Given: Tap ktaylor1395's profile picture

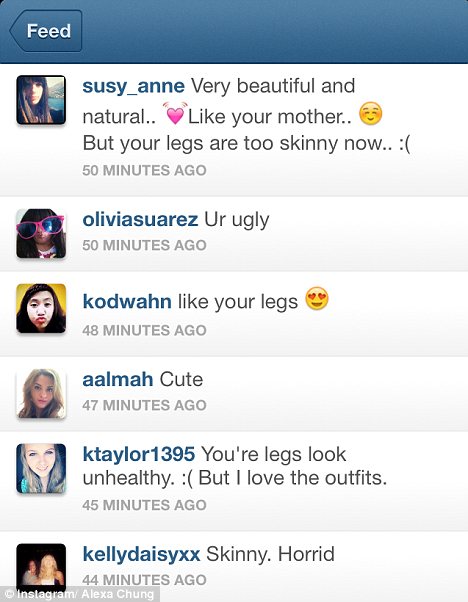Looking at the screenshot, I should [x=41, y=468].
